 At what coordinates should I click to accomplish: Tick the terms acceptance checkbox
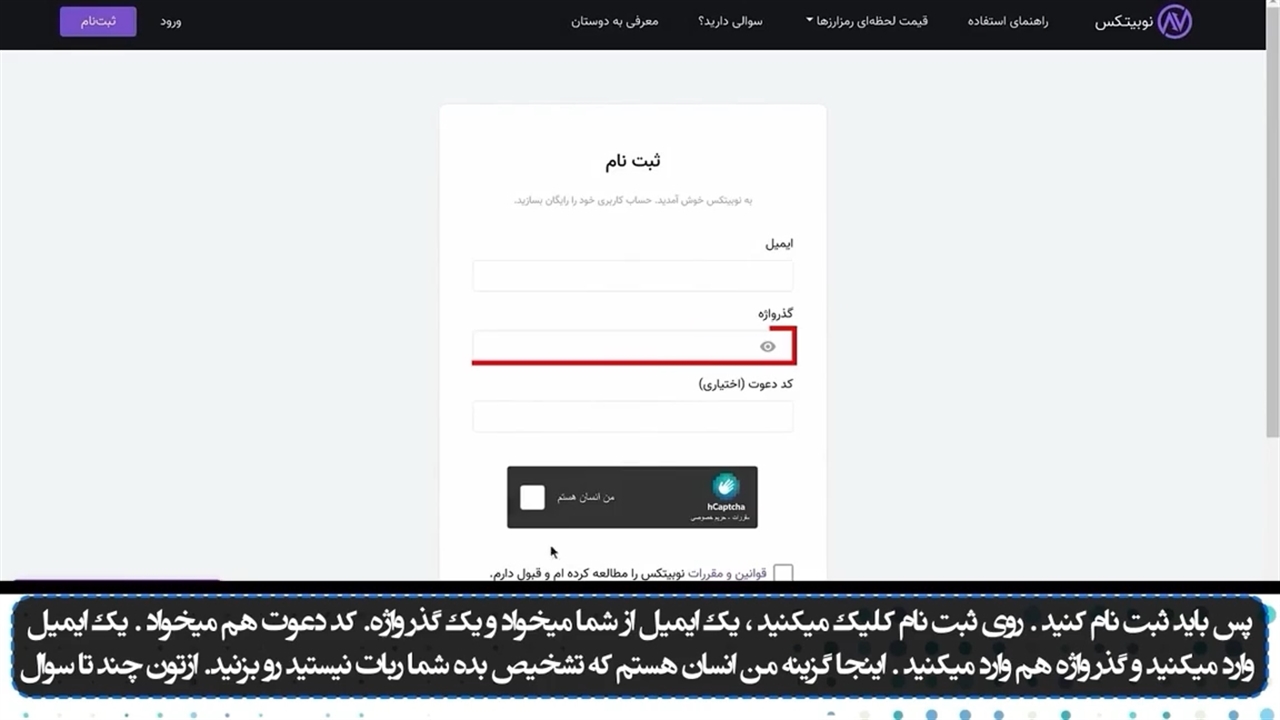[783, 573]
